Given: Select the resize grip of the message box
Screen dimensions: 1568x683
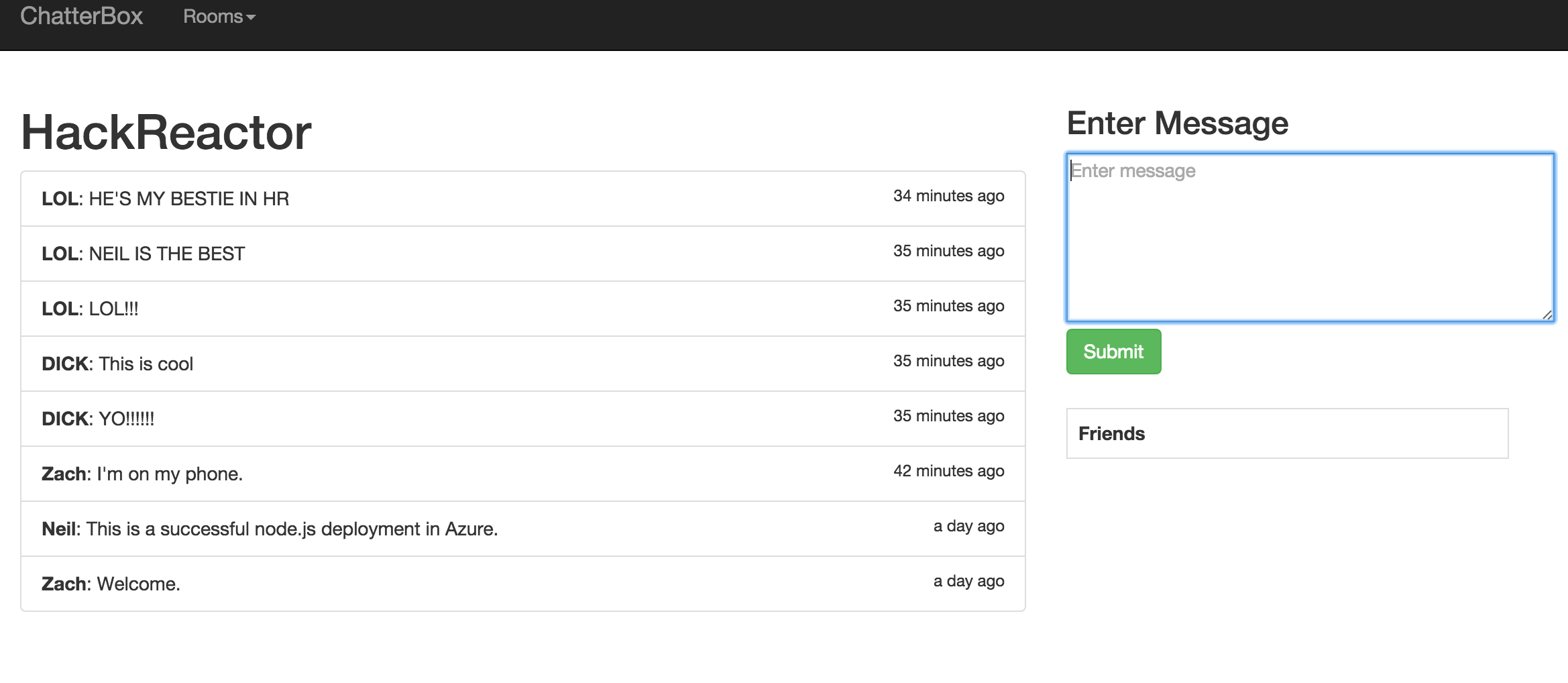Looking at the screenshot, I should coord(1547,315).
